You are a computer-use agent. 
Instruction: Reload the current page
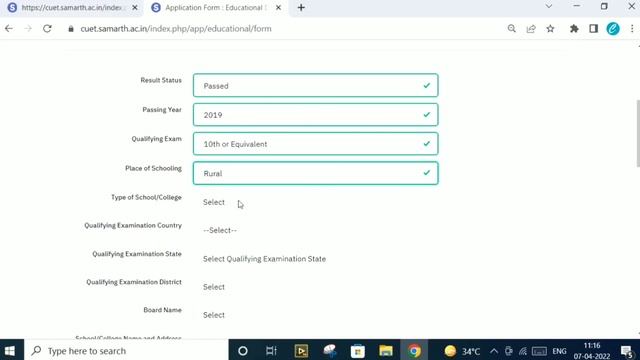coord(47,29)
